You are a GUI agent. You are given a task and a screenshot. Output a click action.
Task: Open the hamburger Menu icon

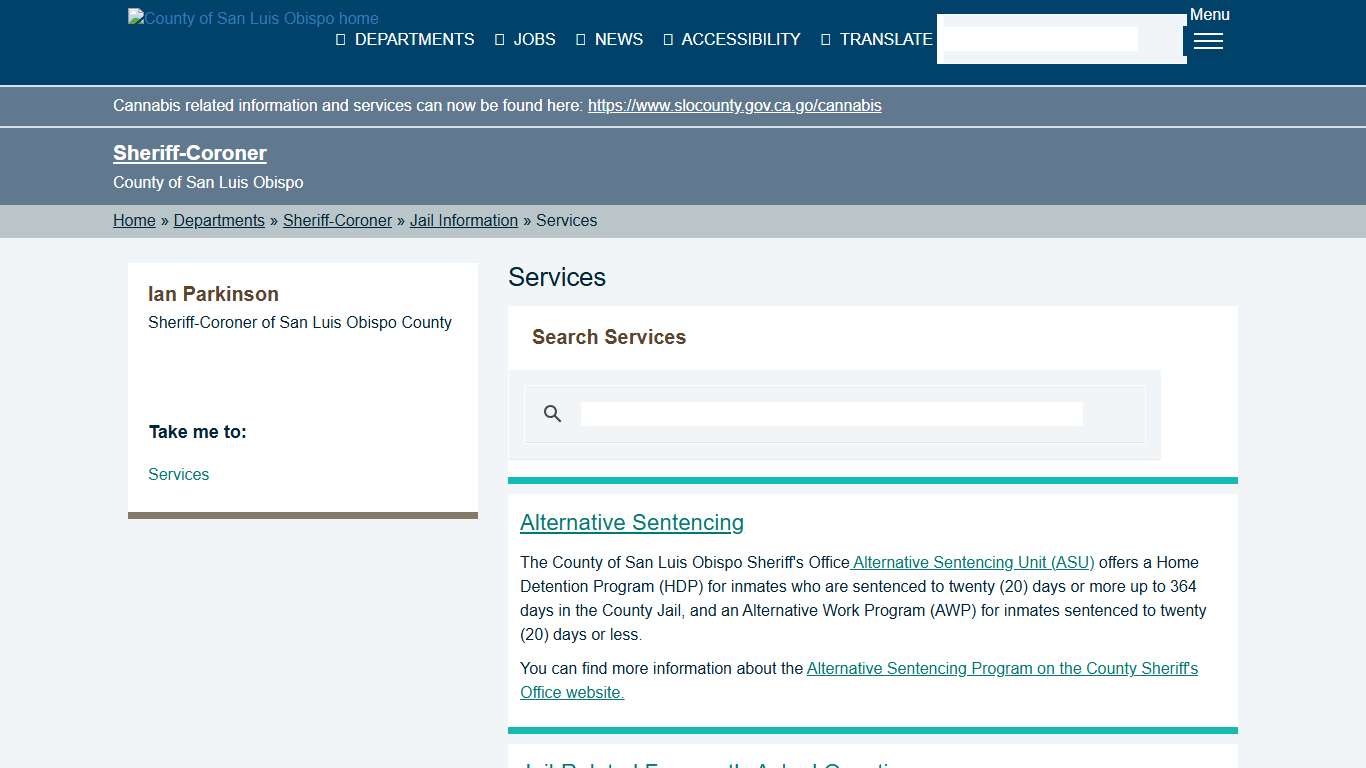(x=1208, y=42)
